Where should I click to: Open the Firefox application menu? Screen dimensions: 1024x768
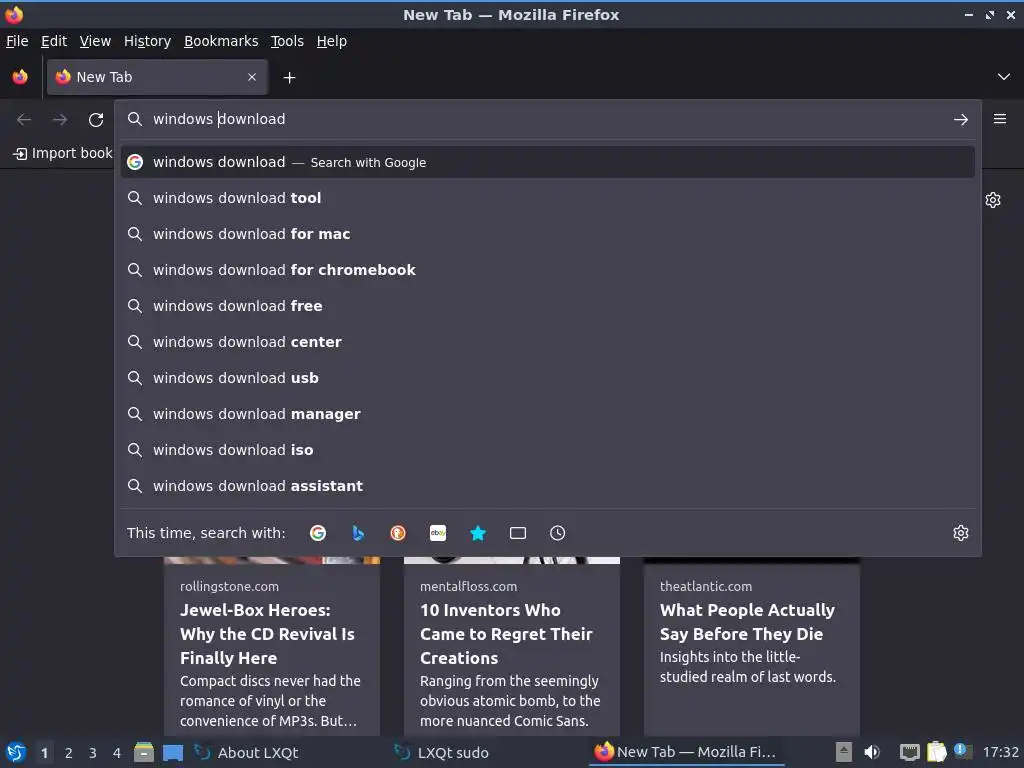(1000, 119)
